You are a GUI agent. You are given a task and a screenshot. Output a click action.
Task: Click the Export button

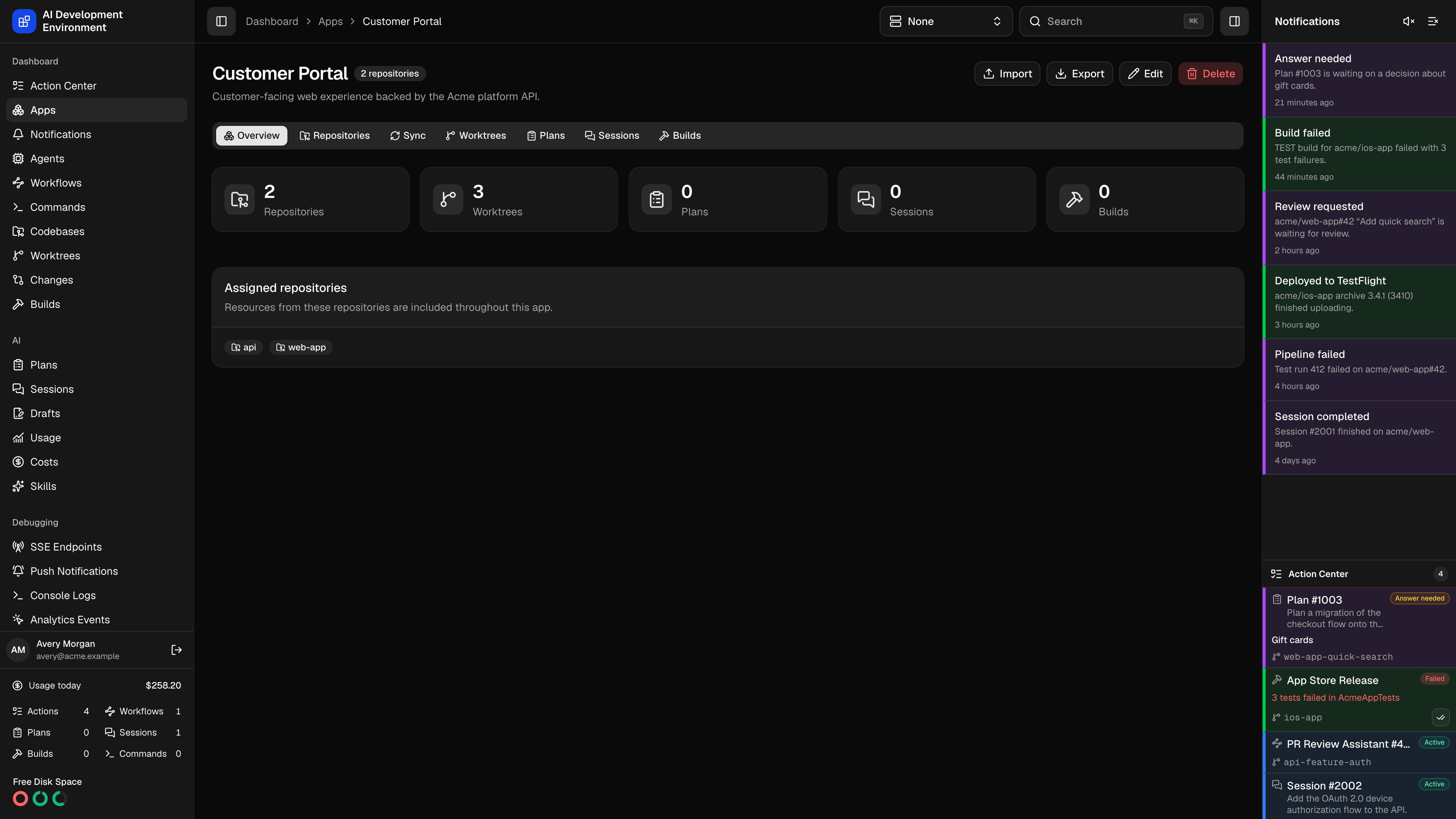tap(1079, 74)
